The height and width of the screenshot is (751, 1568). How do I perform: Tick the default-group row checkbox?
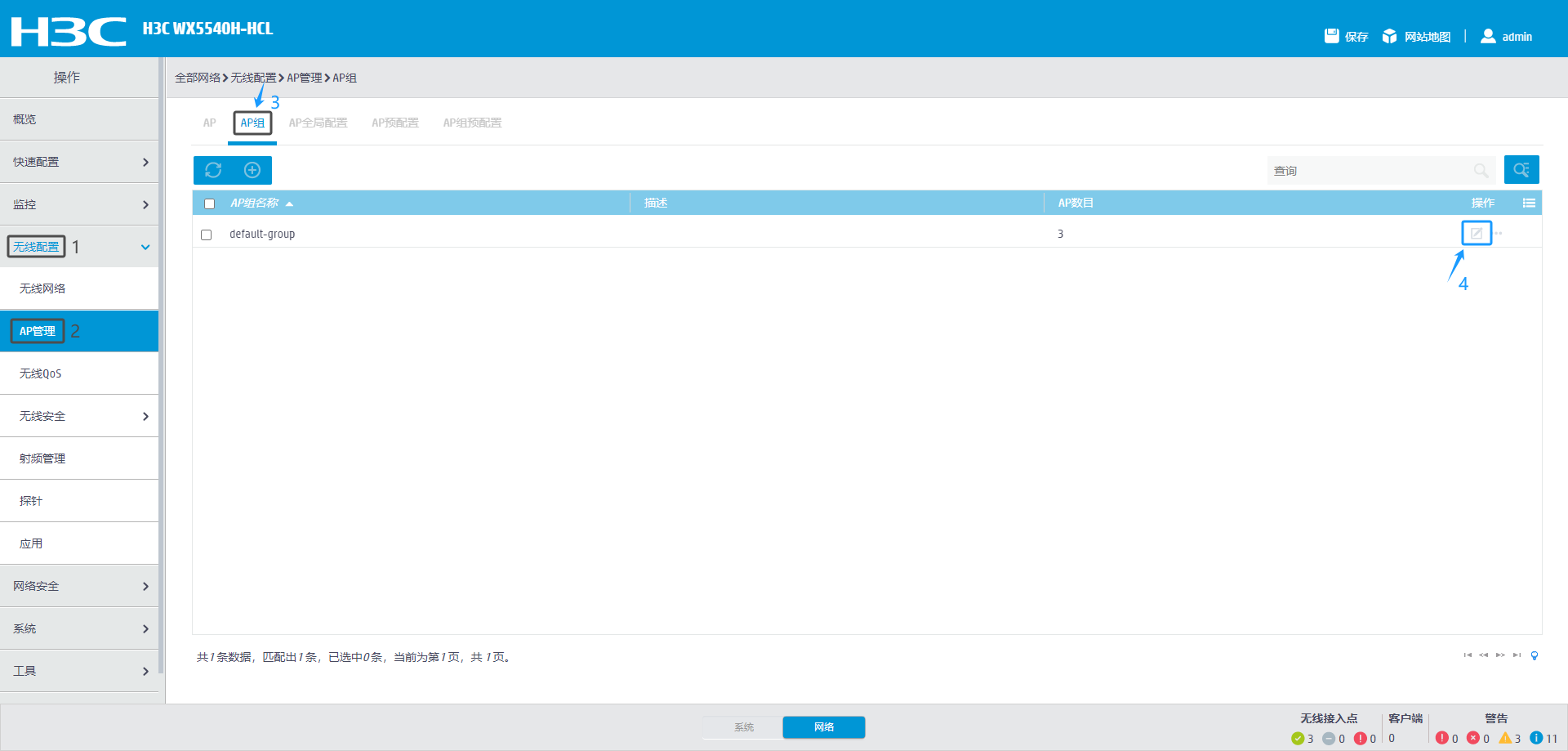coord(207,235)
